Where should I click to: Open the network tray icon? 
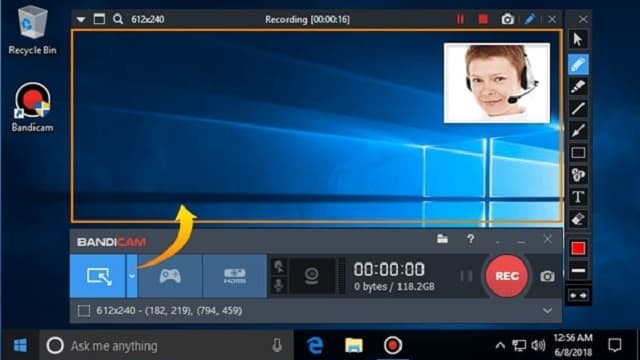[519, 346]
